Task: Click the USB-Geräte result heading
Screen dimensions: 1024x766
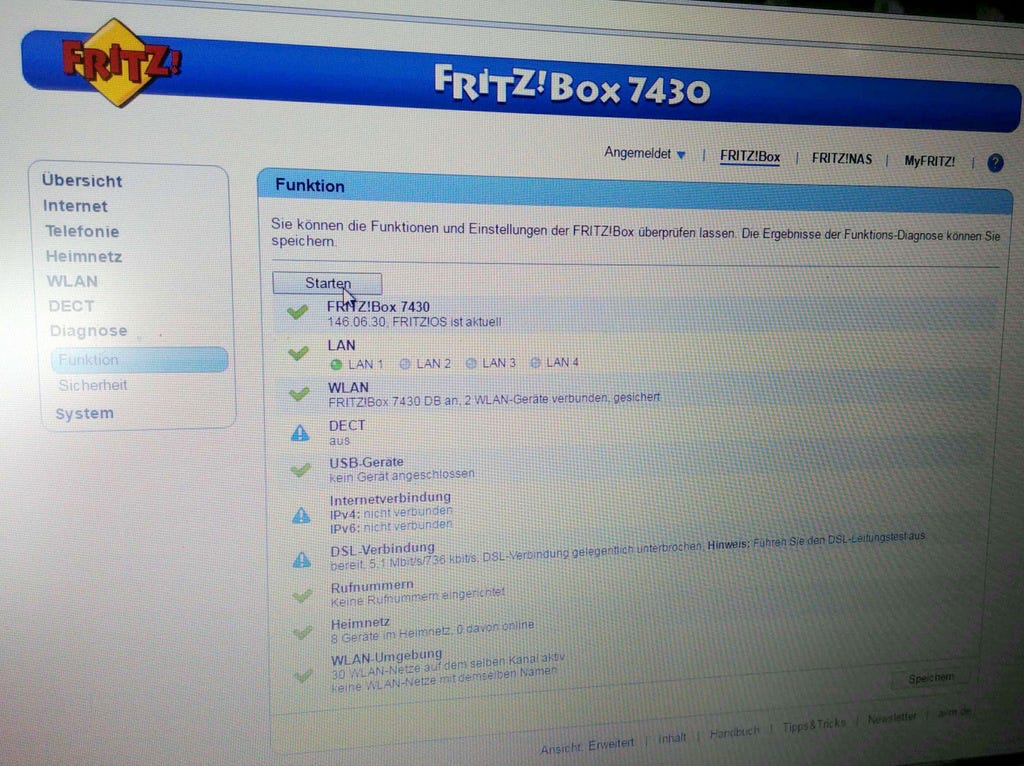Action: coord(366,462)
